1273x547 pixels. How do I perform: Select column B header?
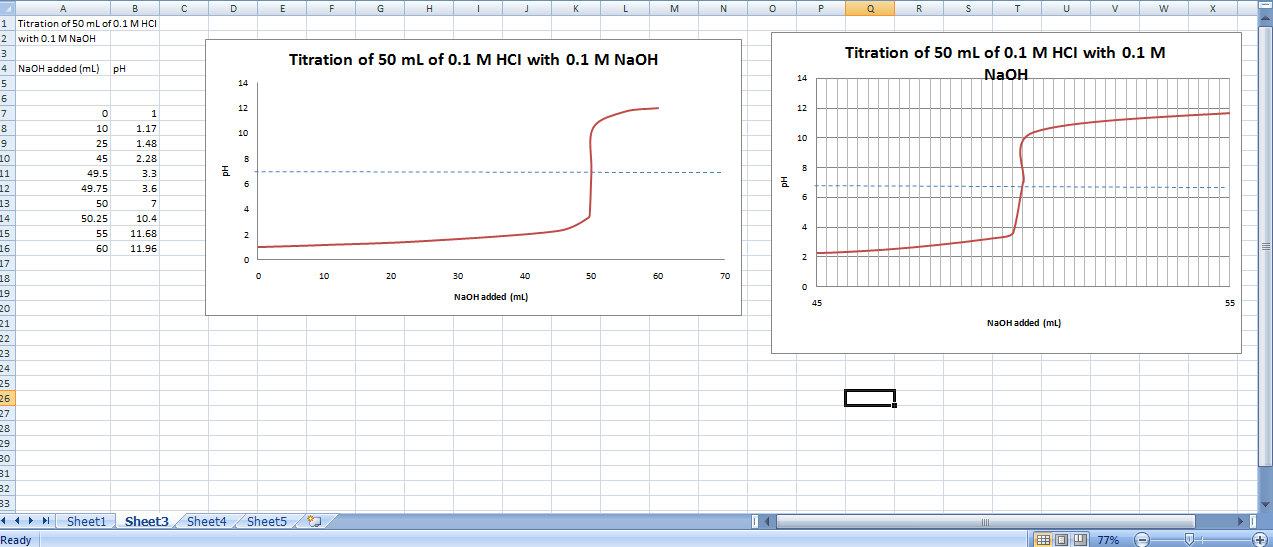click(135, 8)
